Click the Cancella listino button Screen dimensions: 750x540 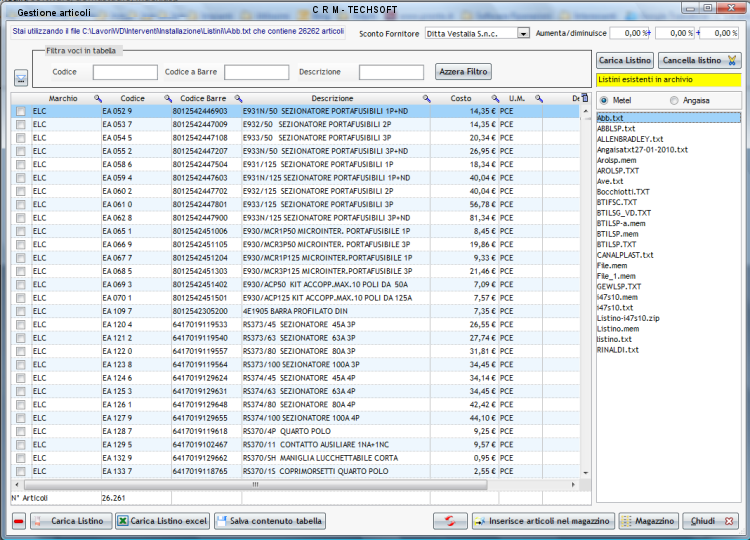699,60
